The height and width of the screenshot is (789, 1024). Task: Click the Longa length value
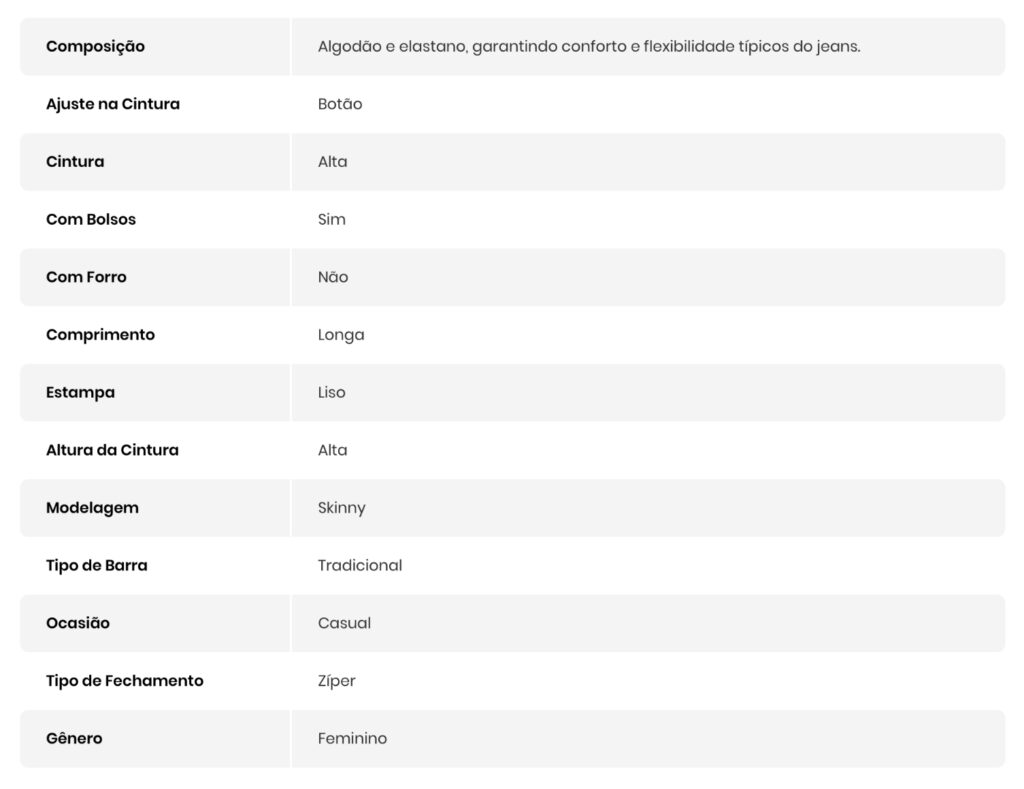[341, 335]
